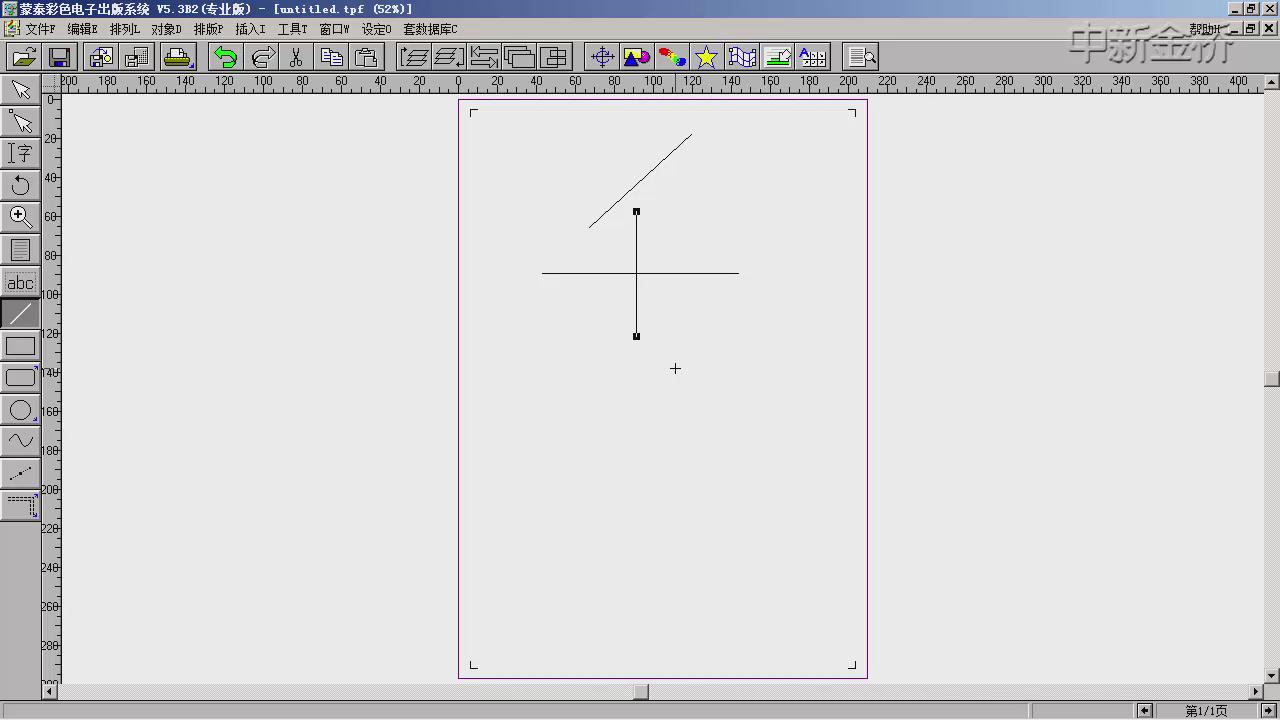Click the warp mesh grid icon
Screen dimensions: 1280x720
[742, 57]
